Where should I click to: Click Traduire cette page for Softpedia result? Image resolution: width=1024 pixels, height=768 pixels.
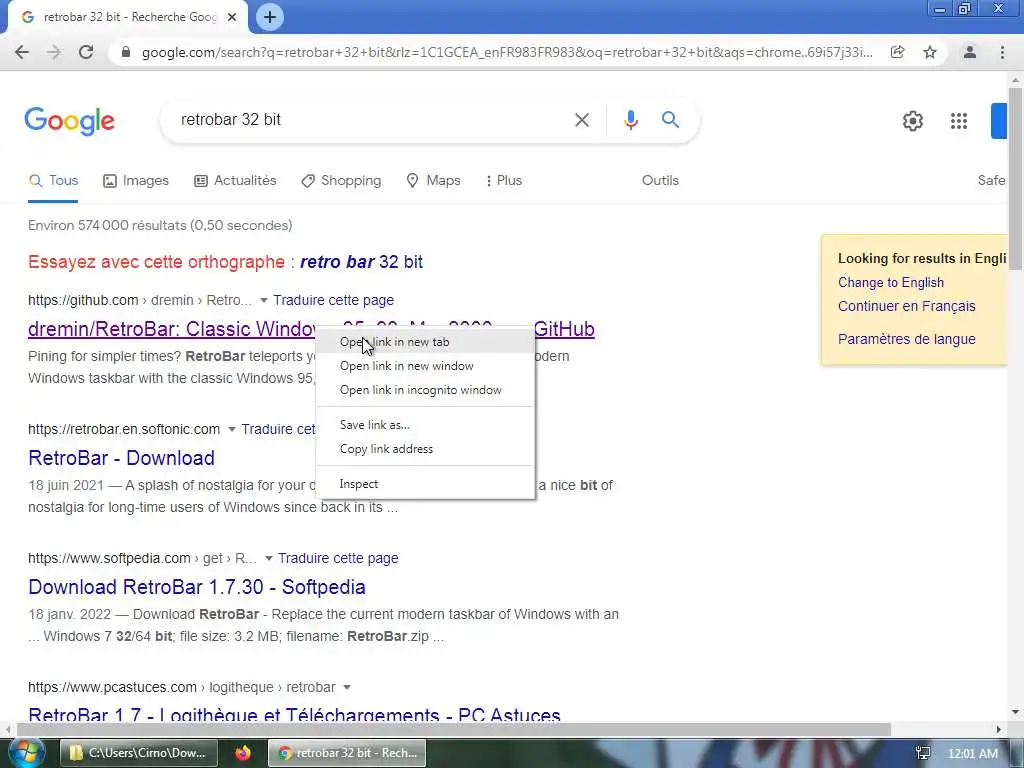[x=338, y=558]
